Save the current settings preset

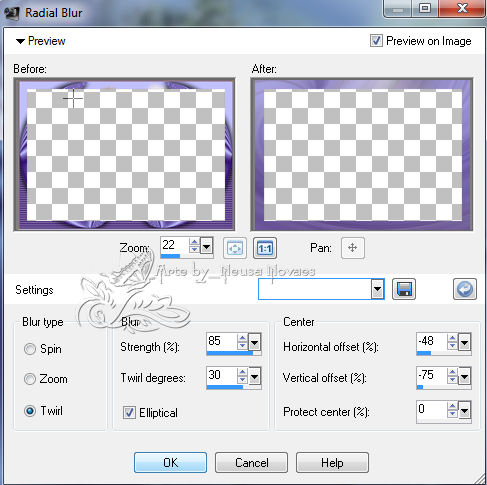click(404, 289)
